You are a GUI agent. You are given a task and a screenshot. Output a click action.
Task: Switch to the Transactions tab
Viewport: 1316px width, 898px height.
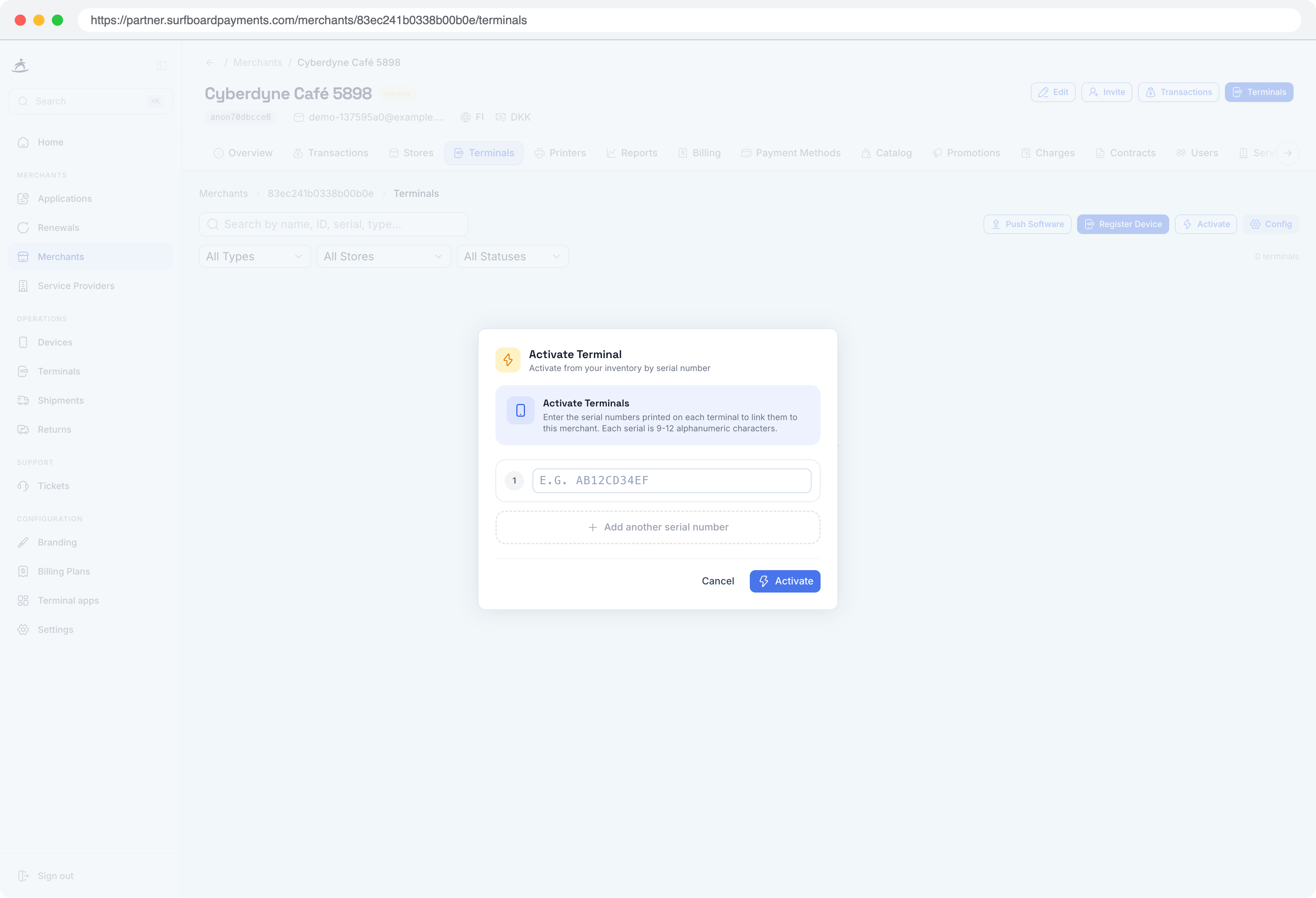click(331, 153)
